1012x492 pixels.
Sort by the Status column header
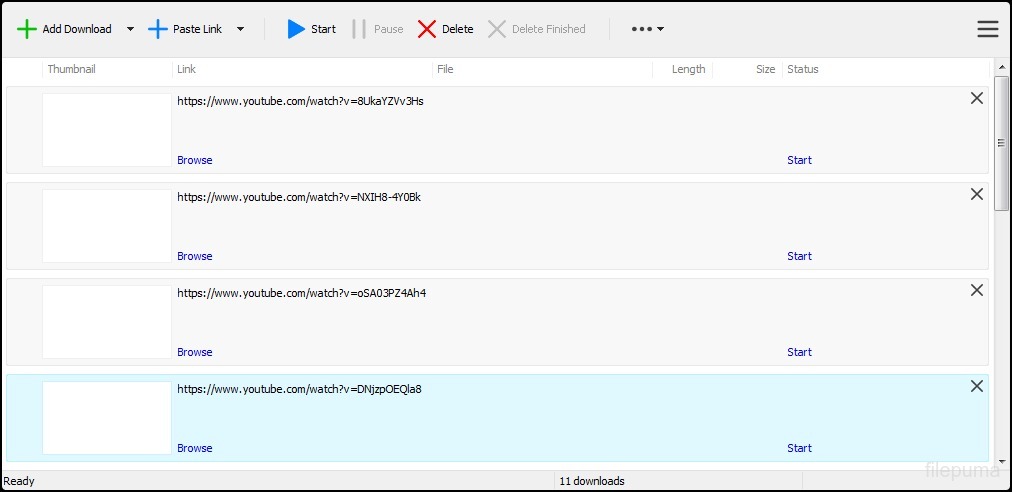(x=802, y=69)
